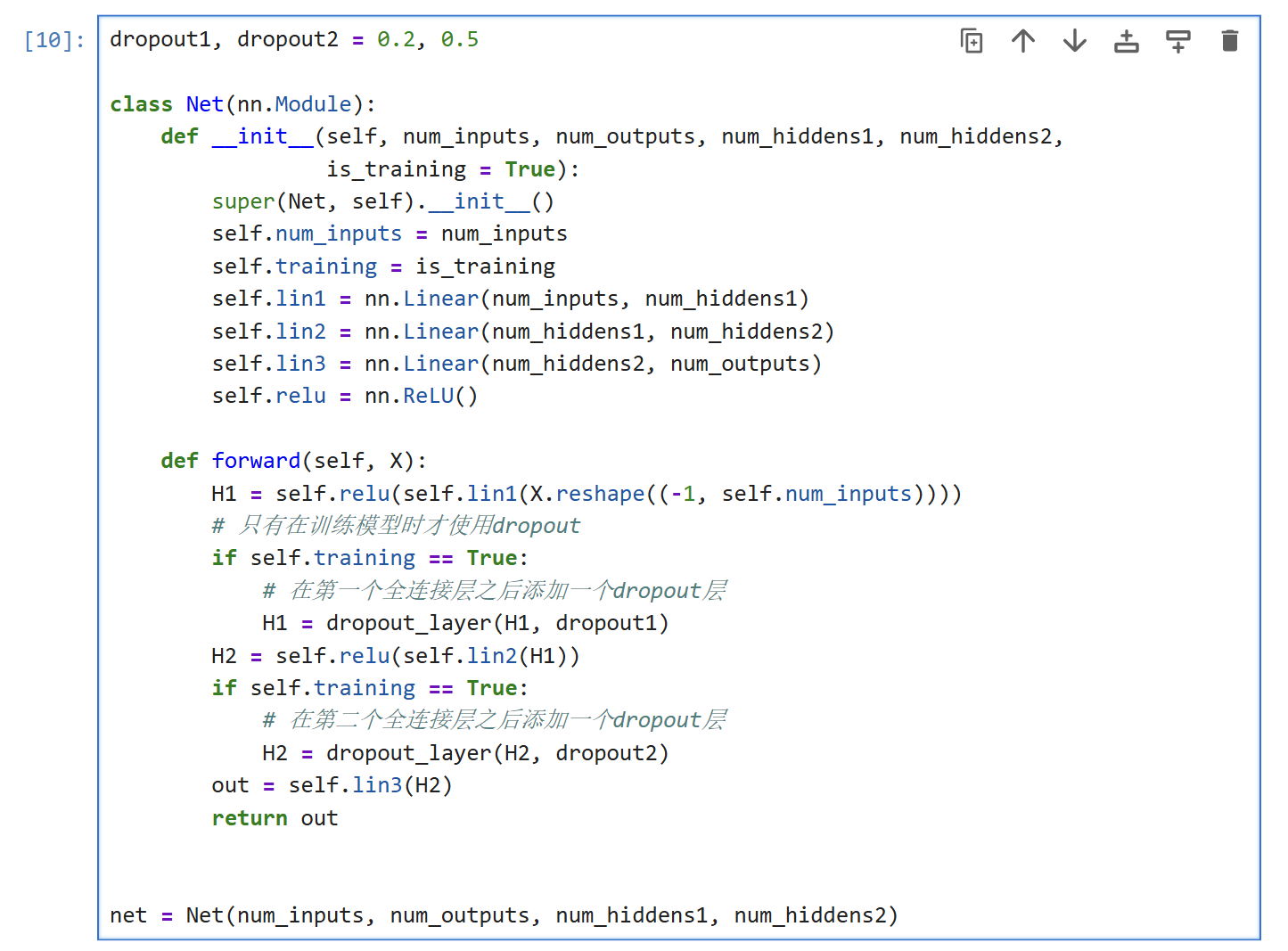Move the cell up with the arrow
Viewport: 1288px width, 951px height.
coord(1022,41)
